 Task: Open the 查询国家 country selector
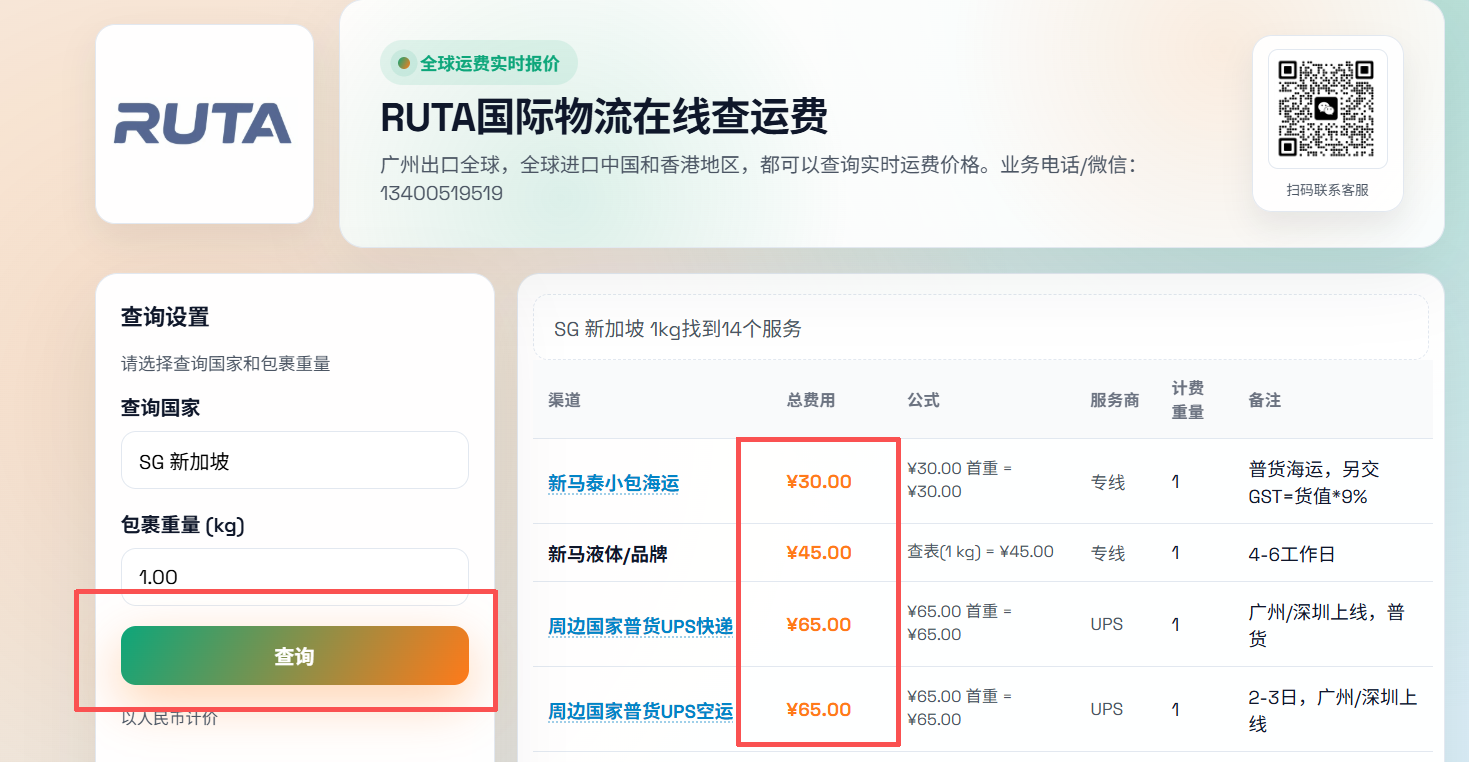[x=294, y=461]
